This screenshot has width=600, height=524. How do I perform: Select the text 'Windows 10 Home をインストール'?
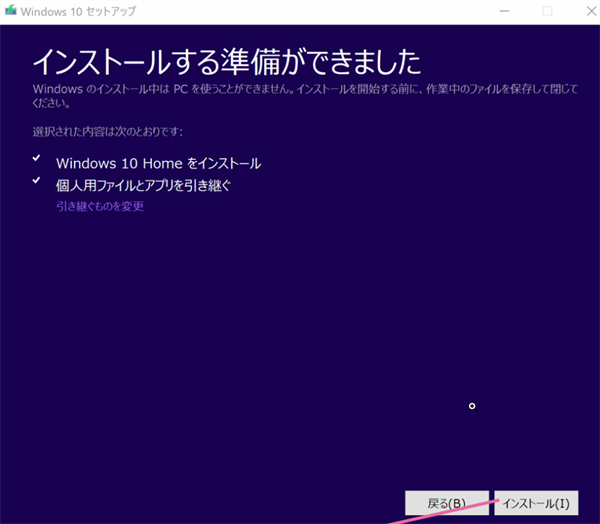point(158,163)
